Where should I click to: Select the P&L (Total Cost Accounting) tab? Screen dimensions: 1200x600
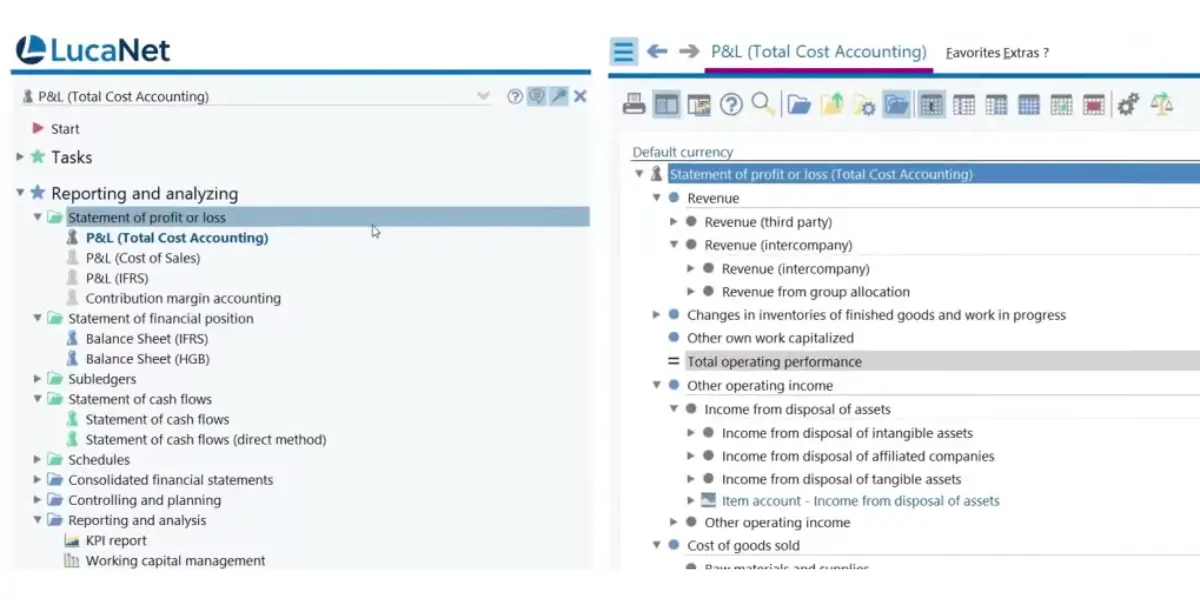tap(819, 52)
